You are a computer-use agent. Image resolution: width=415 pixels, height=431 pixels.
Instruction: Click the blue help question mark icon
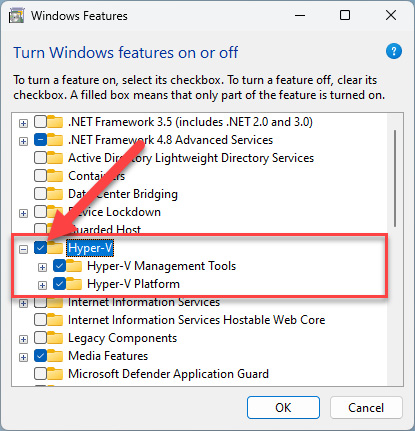[394, 51]
